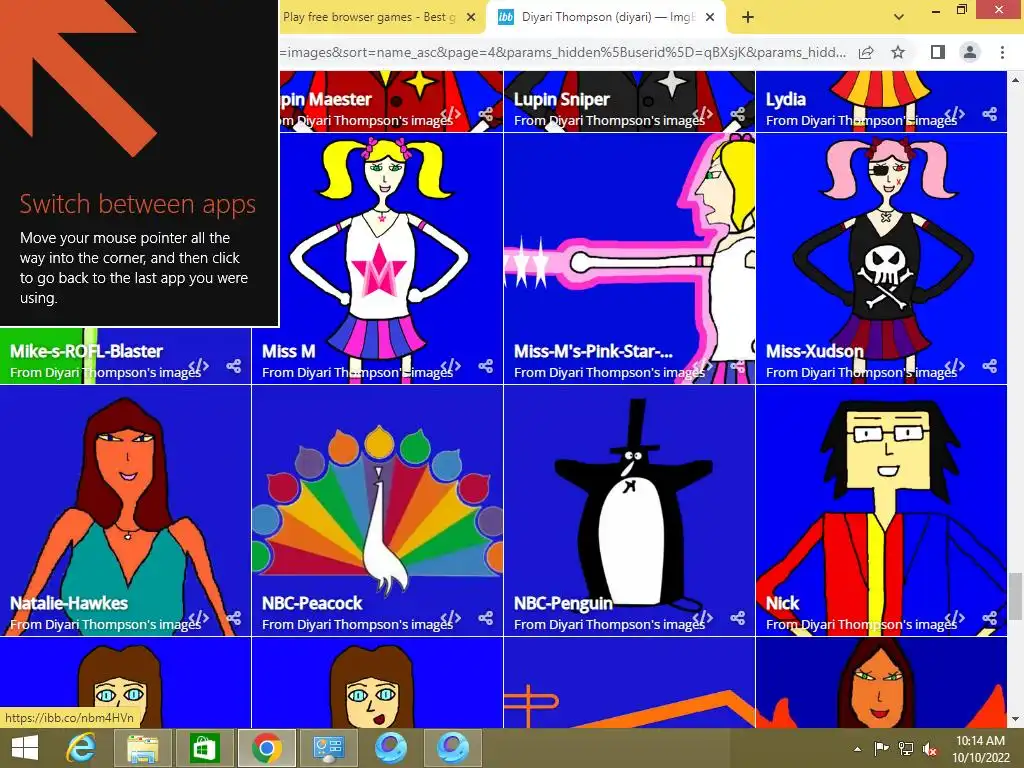Click embed code icon on Natalie-Hawkes card
1024x768 pixels.
point(199,618)
